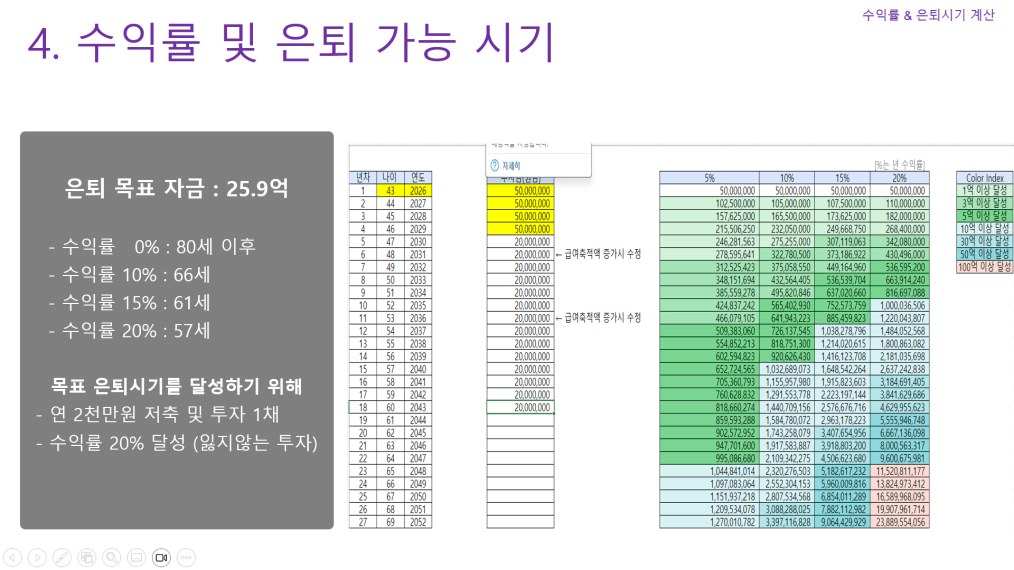This screenshot has width=1014, height=570.
Task: Click the slide title '4. 수익률 및 은퇴 가능 시기'
Action: tap(291, 43)
